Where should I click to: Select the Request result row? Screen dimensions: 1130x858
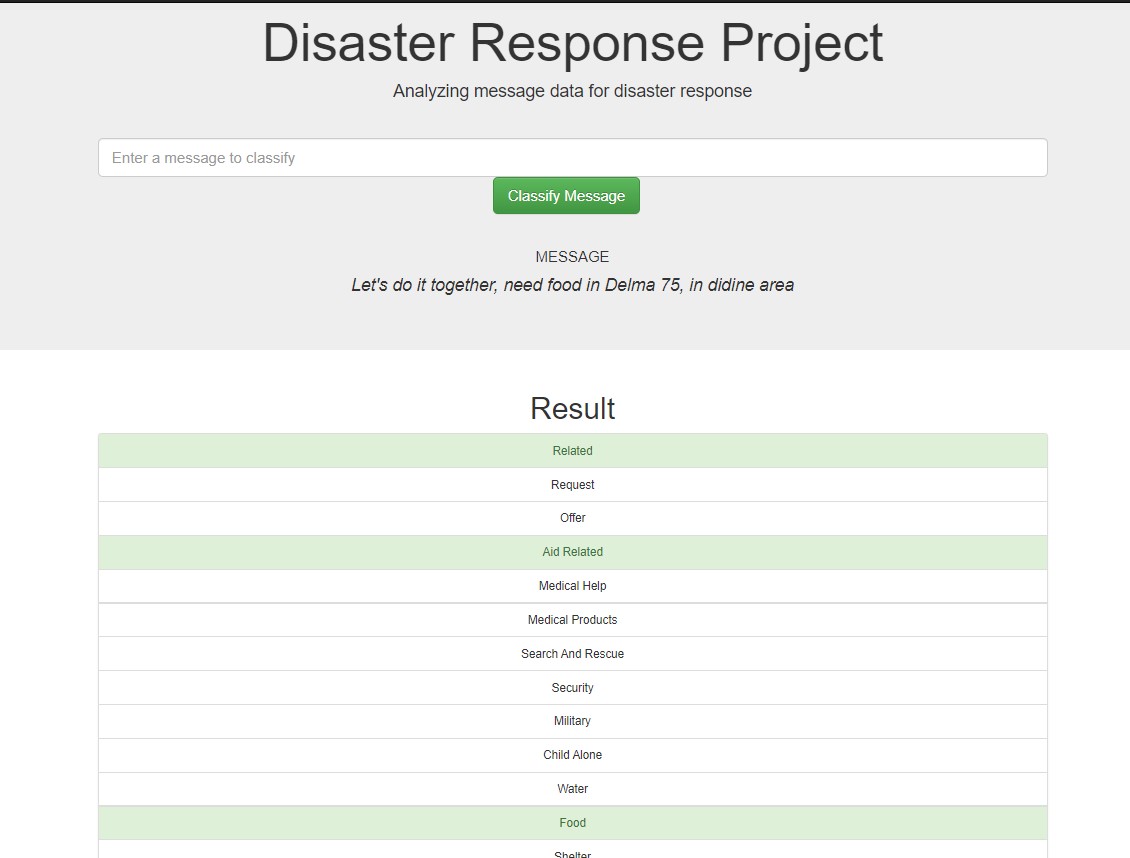(572, 485)
